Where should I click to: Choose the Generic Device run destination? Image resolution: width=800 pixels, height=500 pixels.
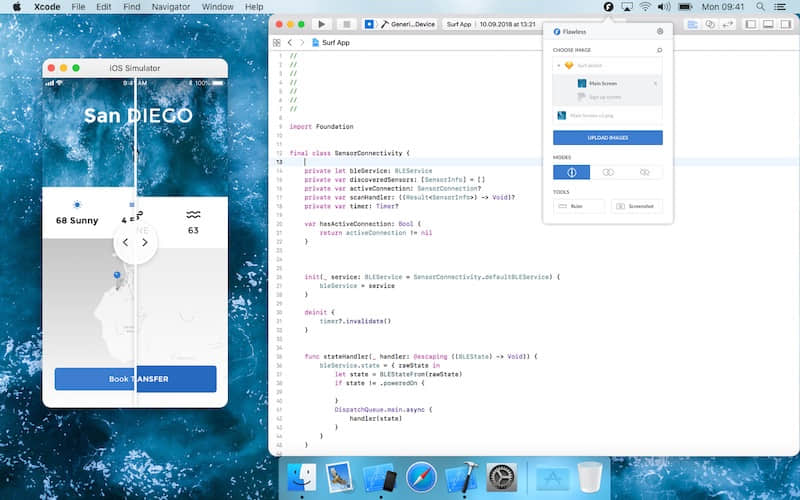[x=408, y=24]
